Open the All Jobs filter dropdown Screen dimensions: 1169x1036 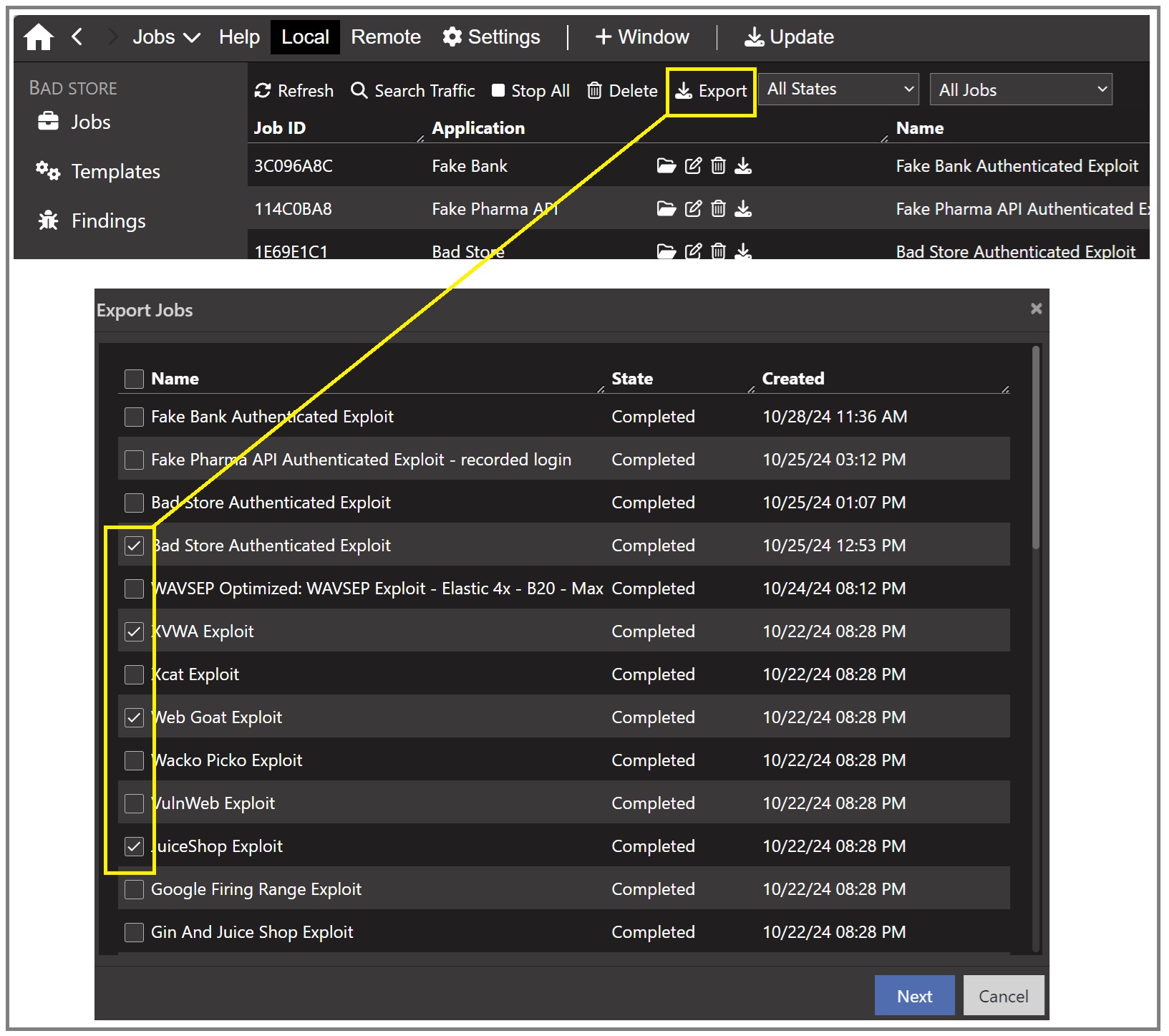1020,89
